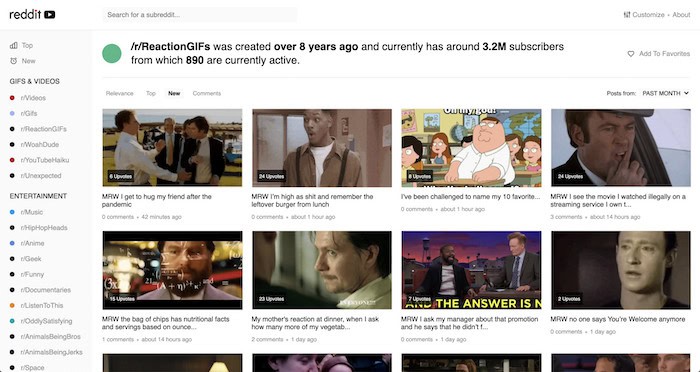Open r/WoahDude in the sidebar

click(40, 144)
